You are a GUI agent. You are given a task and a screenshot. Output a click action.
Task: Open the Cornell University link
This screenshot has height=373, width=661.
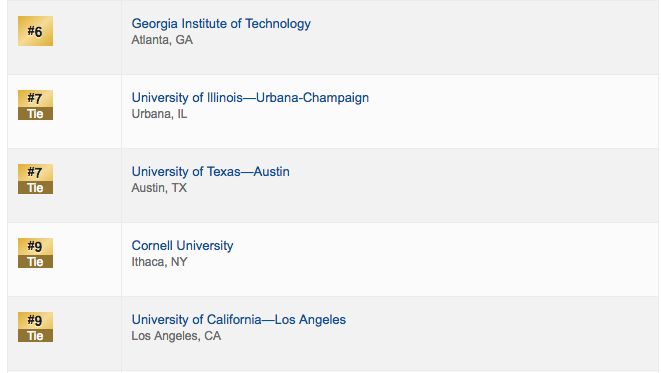click(182, 246)
